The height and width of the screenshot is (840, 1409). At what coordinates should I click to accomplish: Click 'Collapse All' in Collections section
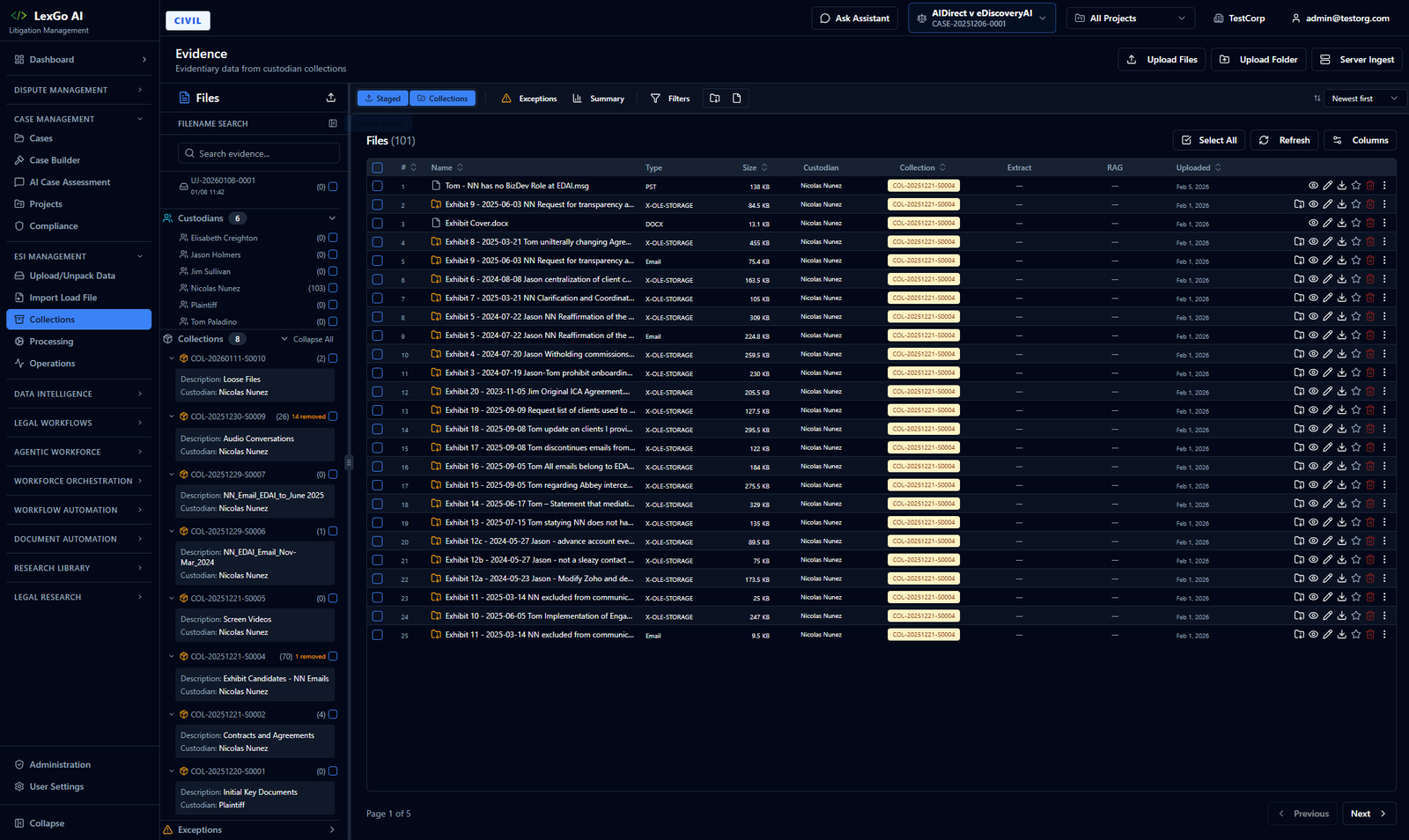tap(307, 339)
